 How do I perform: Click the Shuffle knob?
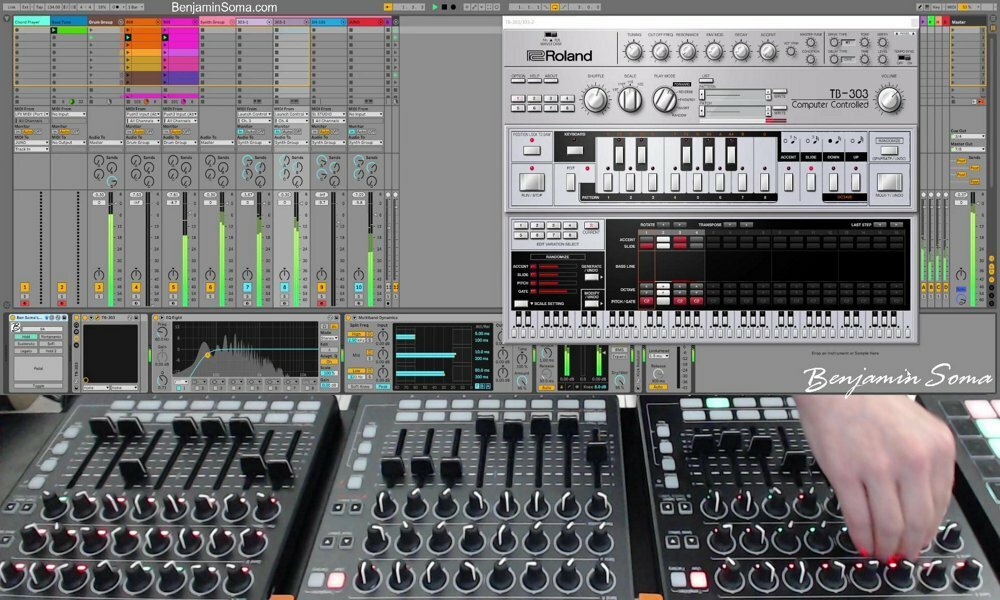(x=596, y=100)
